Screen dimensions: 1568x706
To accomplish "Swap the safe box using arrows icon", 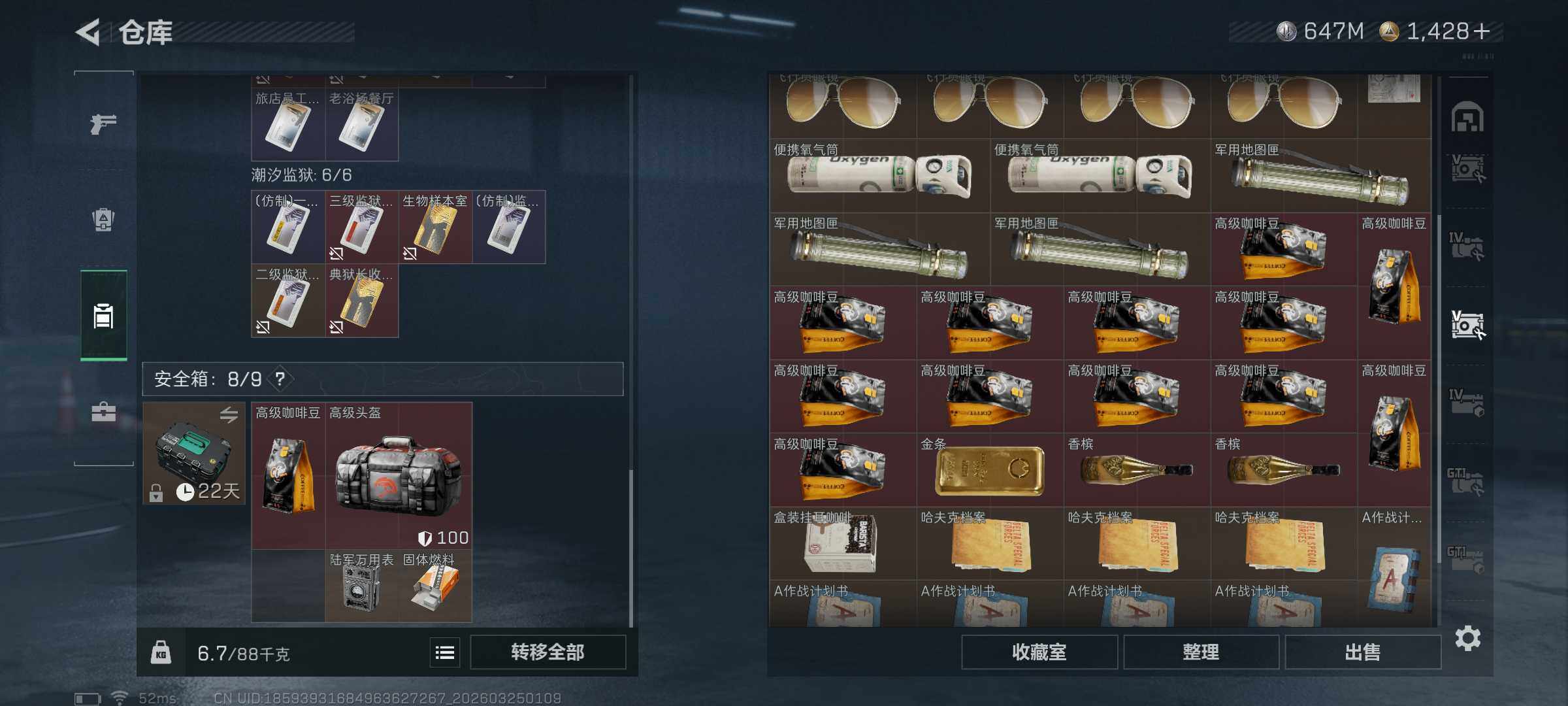I will pos(229,414).
